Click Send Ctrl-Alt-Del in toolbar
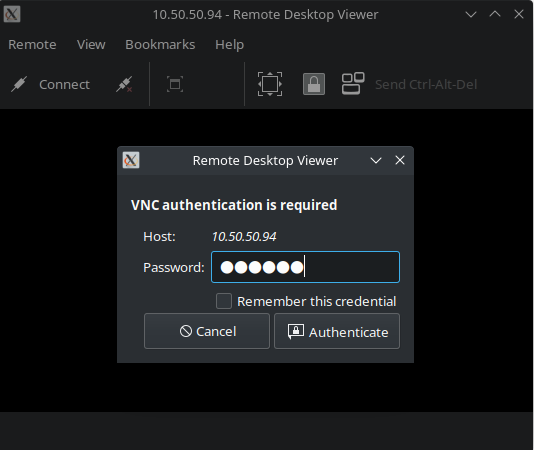 (426, 84)
